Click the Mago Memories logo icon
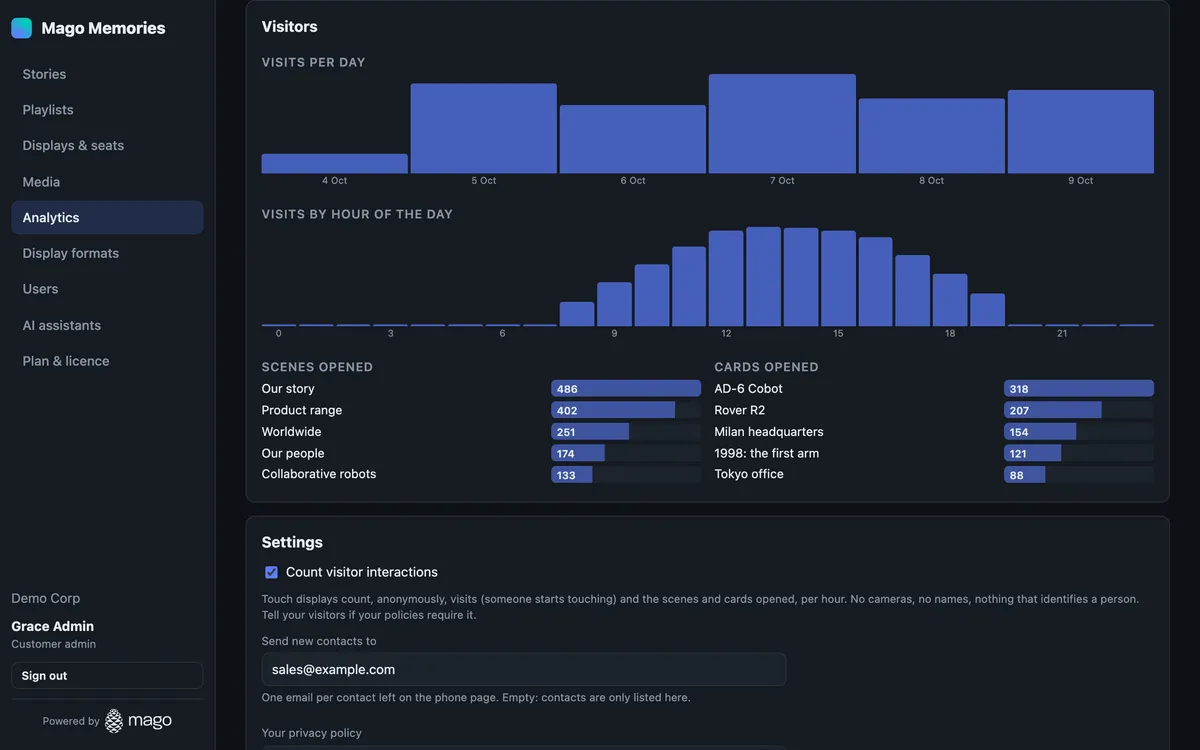The image size is (1200, 750). (x=21, y=28)
